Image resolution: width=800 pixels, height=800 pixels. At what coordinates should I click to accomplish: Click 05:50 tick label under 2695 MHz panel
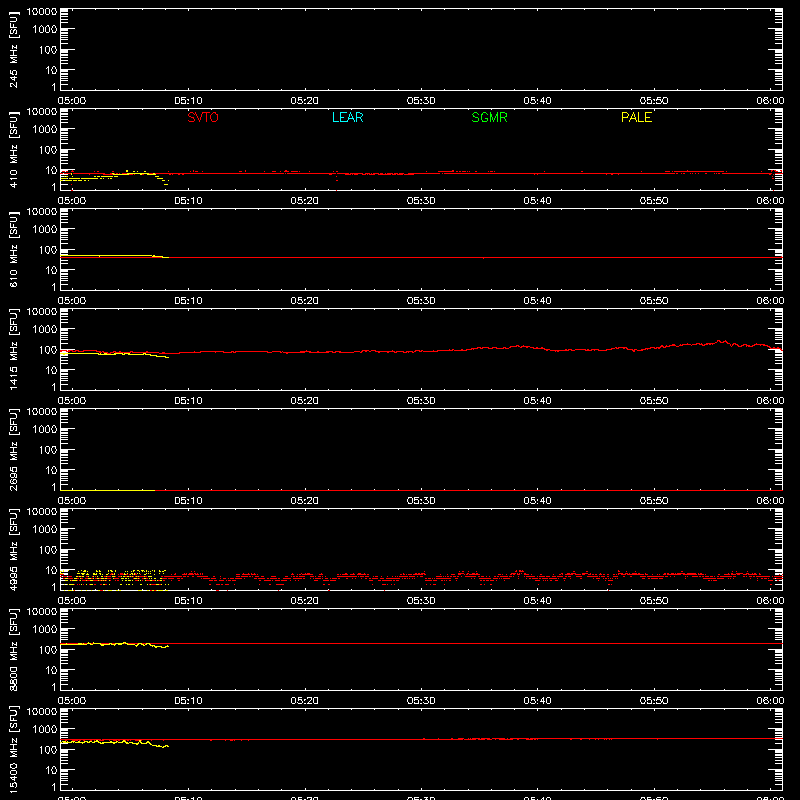pos(654,501)
